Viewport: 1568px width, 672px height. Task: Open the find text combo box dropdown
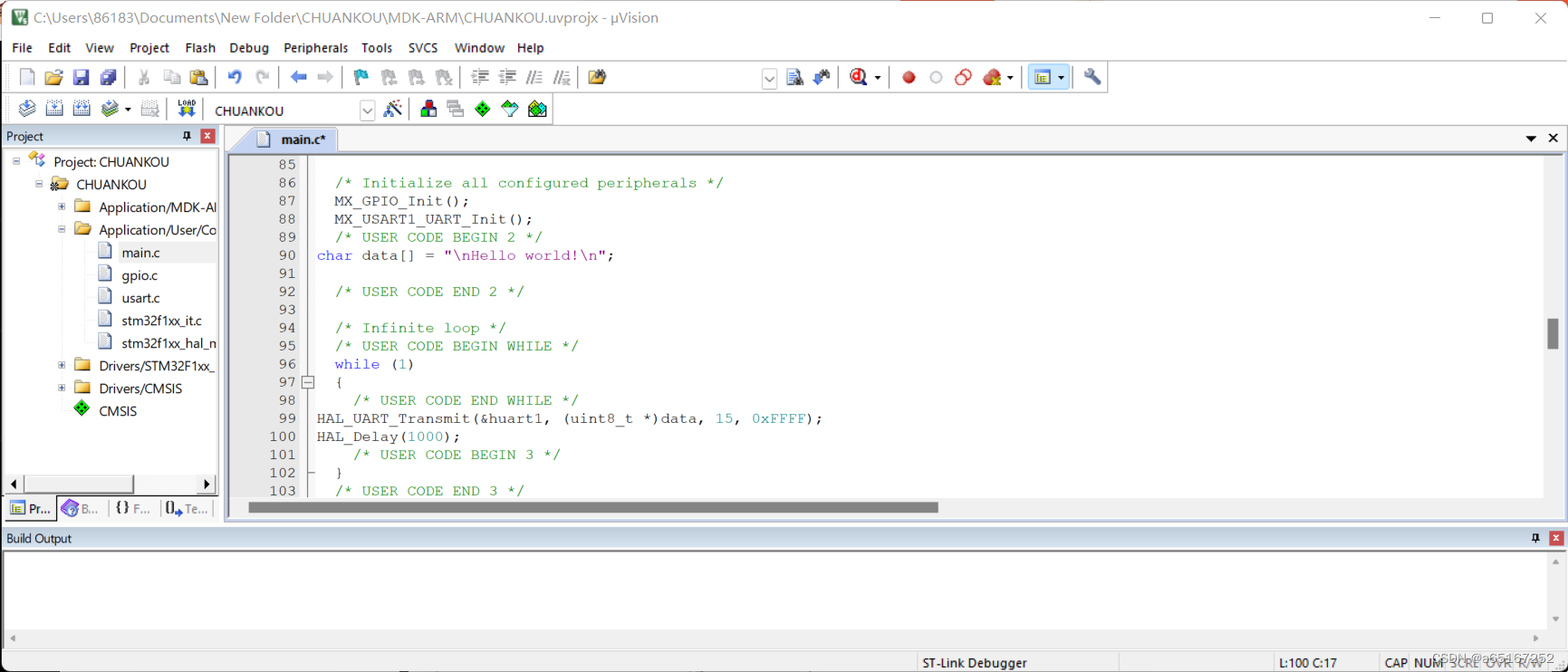[x=769, y=79]
